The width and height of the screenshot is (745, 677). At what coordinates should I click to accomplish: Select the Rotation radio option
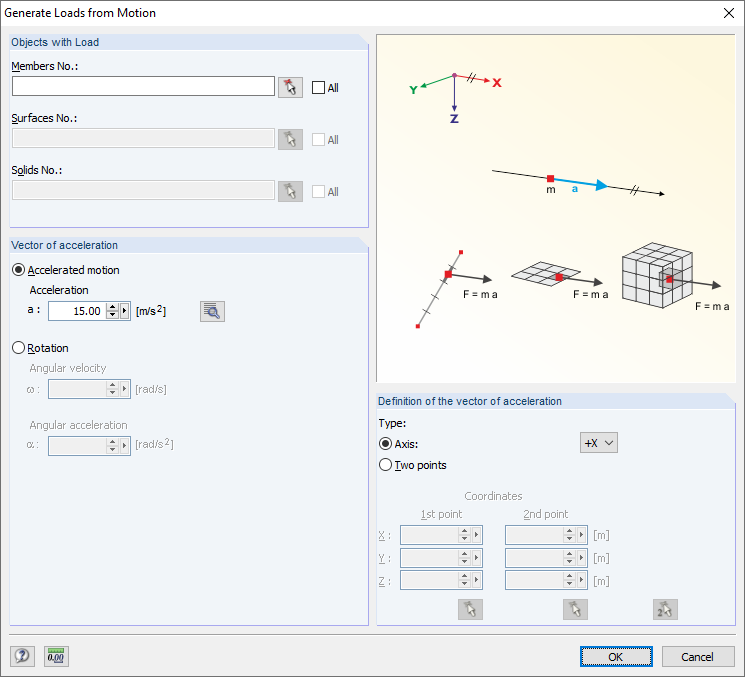[18, 348]
